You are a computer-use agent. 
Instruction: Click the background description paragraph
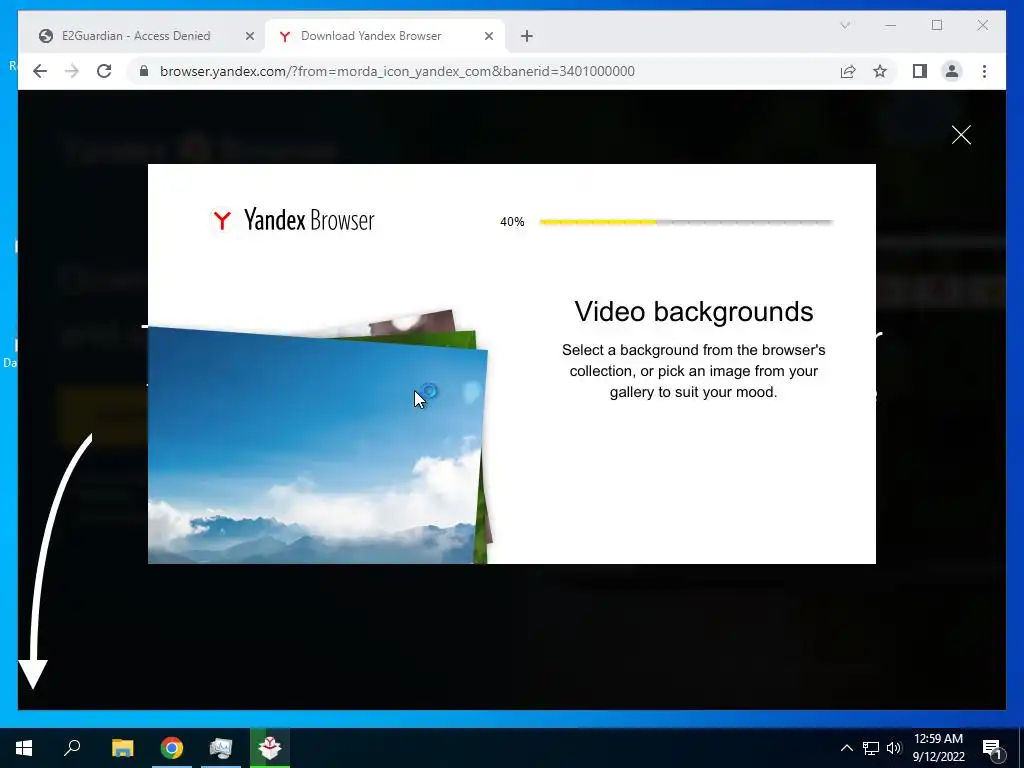(x=694, y=371)
